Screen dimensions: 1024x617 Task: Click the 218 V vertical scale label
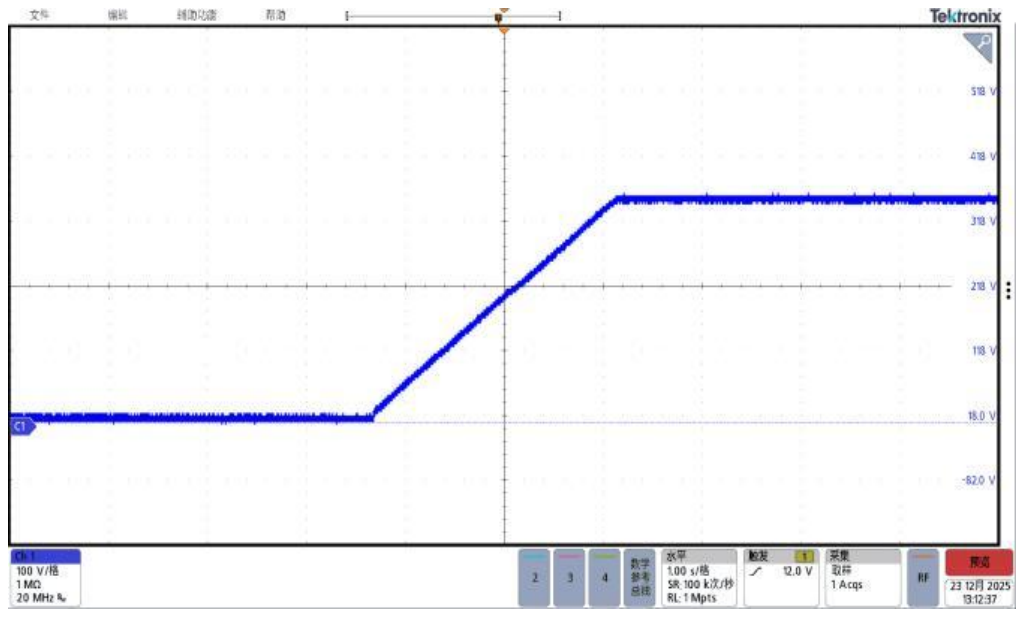(x=983, y=286)
